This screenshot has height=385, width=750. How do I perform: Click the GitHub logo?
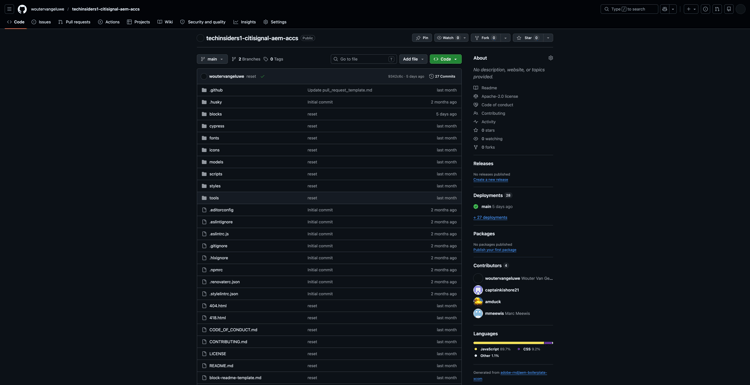(x=22, y=9)
